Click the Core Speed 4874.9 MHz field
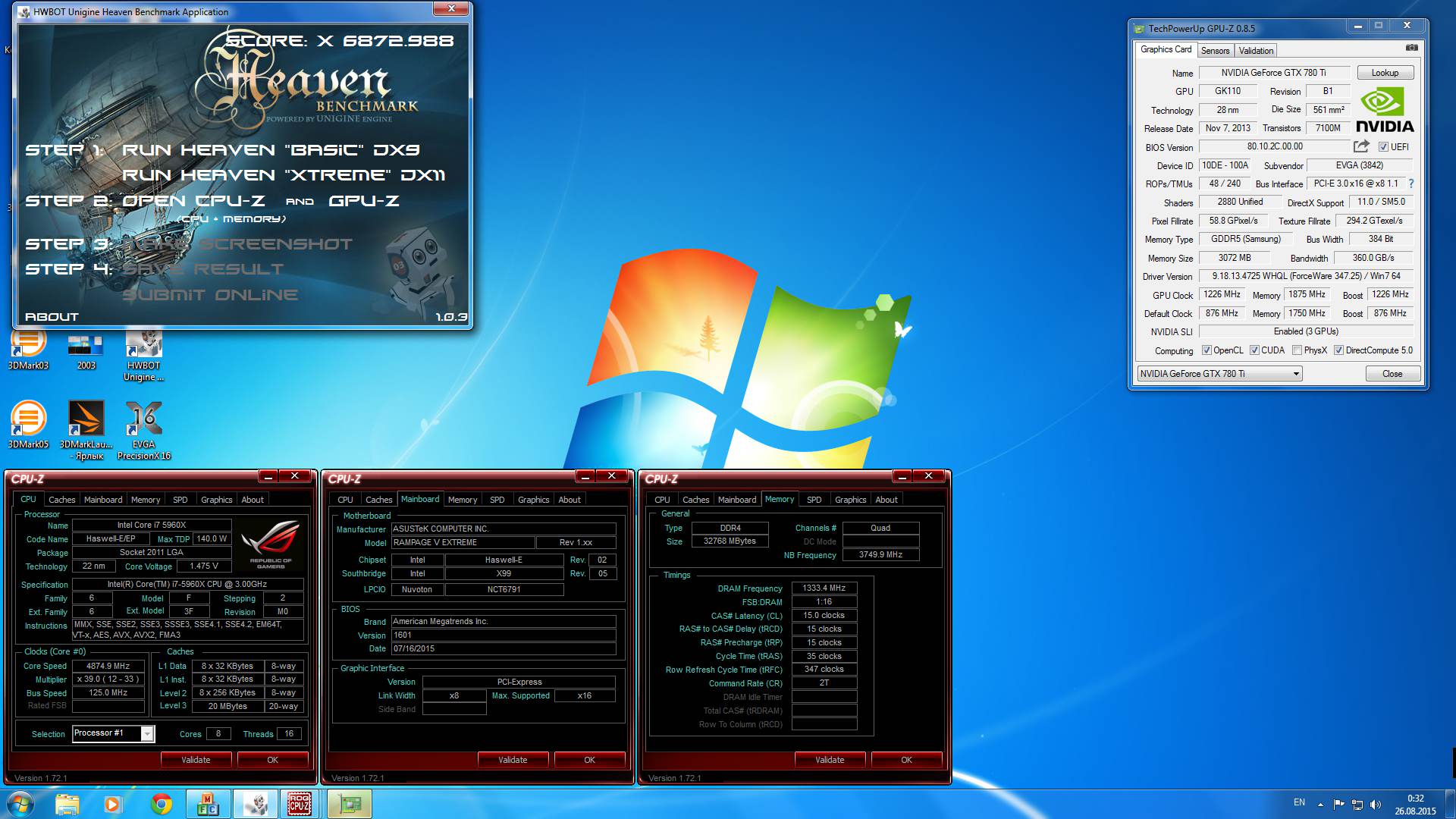1456x819 pixels. tap(108, 666)
